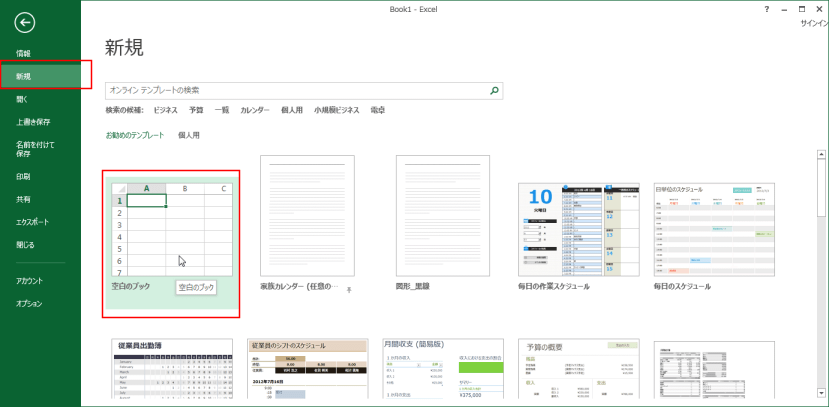
Task: Pick the 毎日のスケジュール template thumbnail
Action: pos(714,230)
